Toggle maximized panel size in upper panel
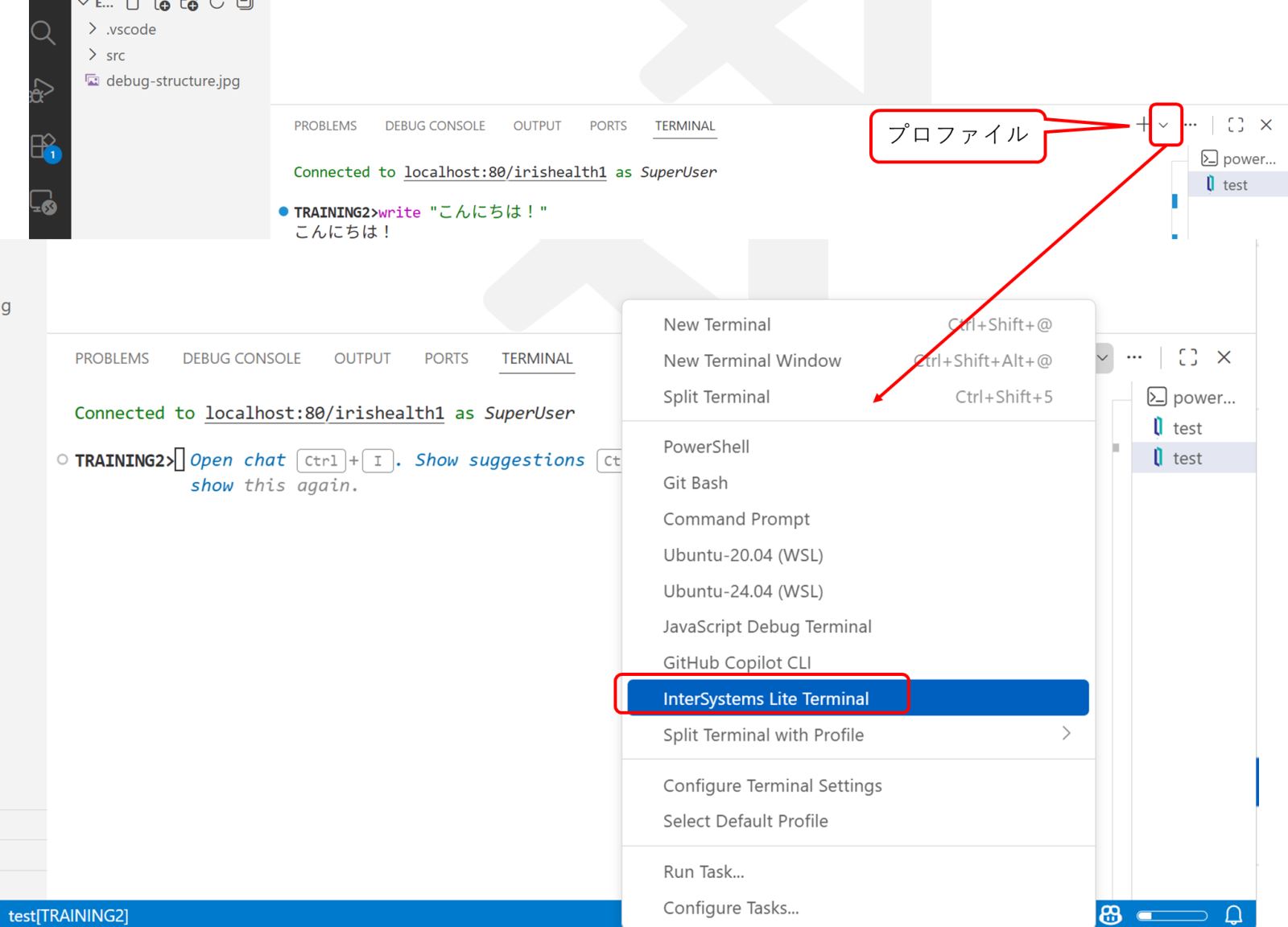1288x927 pixels. pos(1236,125)
